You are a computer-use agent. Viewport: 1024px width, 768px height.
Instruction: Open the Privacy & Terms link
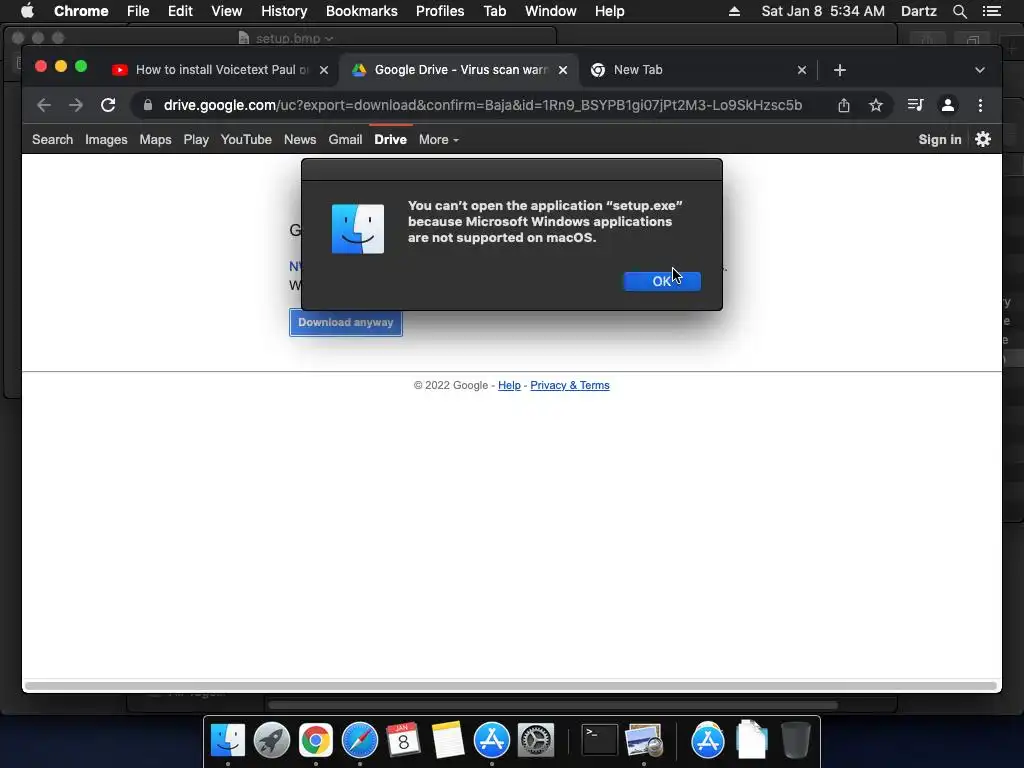click(x=569, y=385)
